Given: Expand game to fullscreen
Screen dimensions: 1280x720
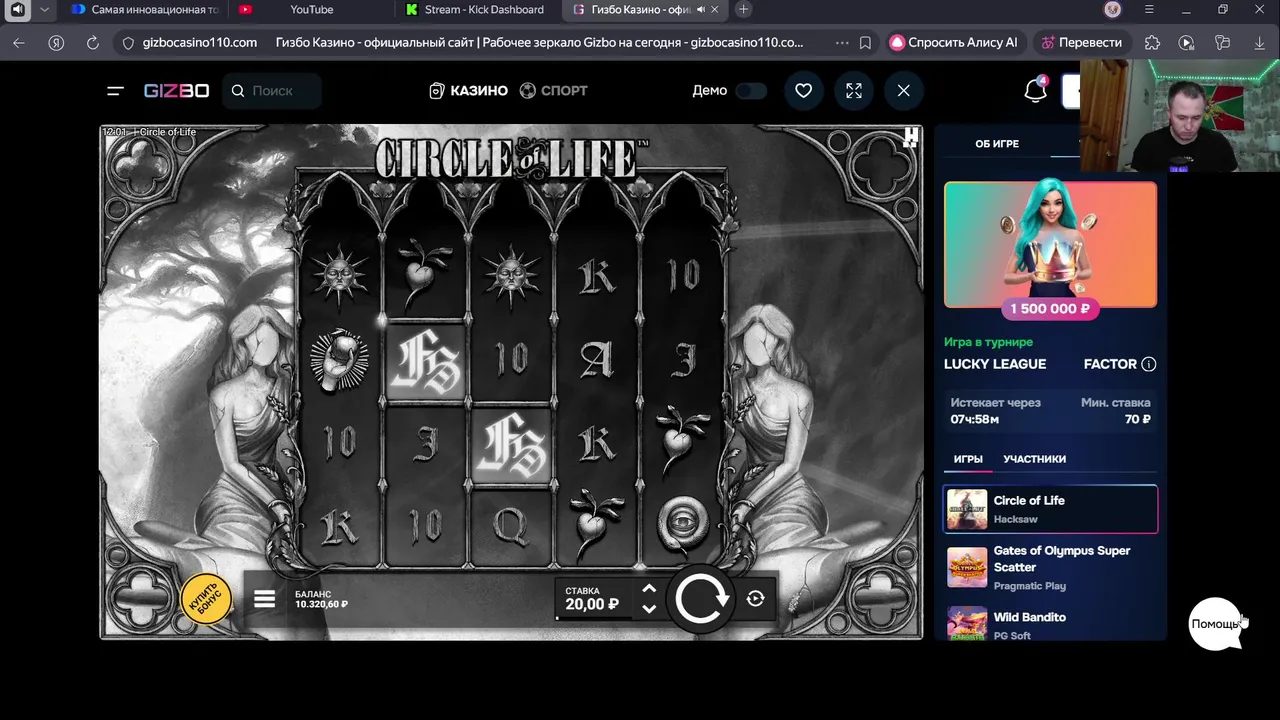Looking at the screenshot, I should (854, 91).
